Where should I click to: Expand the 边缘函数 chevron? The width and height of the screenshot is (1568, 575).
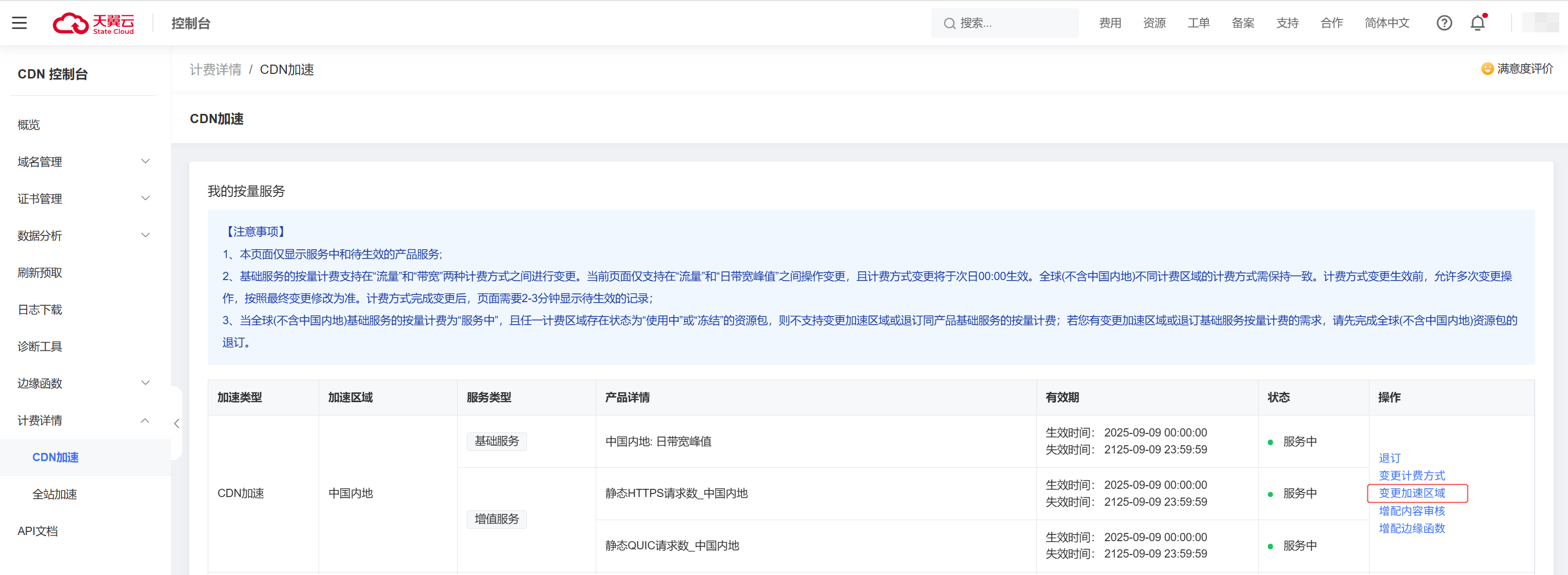(146, 383)
